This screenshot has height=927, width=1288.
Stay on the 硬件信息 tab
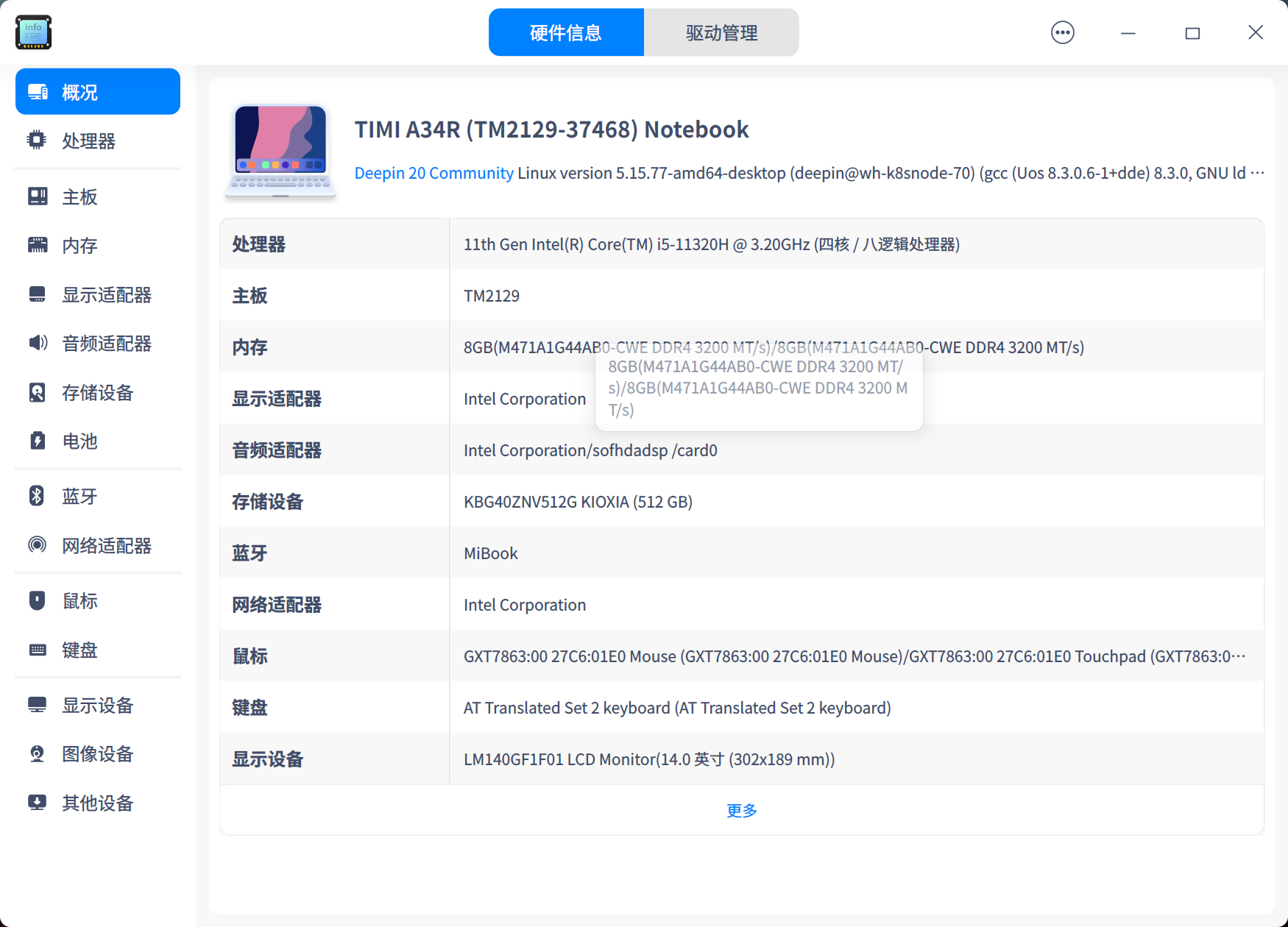(x=565, y=32)
